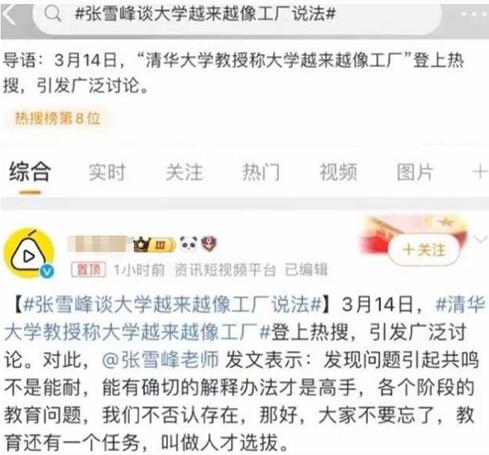Open hashtag #张雪峰谈大学越来越像工厂说法# in the post
489x455 pixels.
point(173,305)
